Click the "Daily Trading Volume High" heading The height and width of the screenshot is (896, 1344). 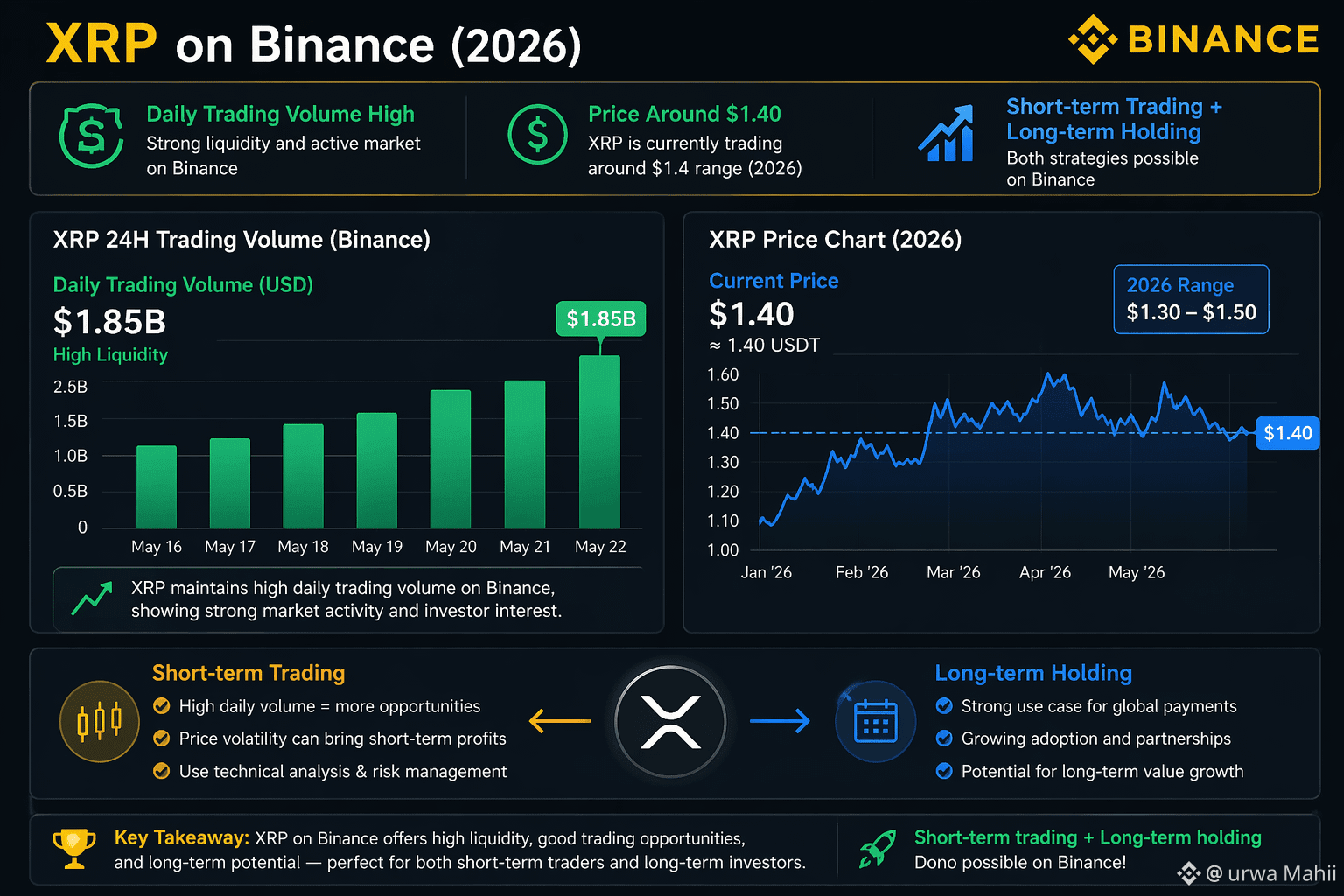click(281, 114)
